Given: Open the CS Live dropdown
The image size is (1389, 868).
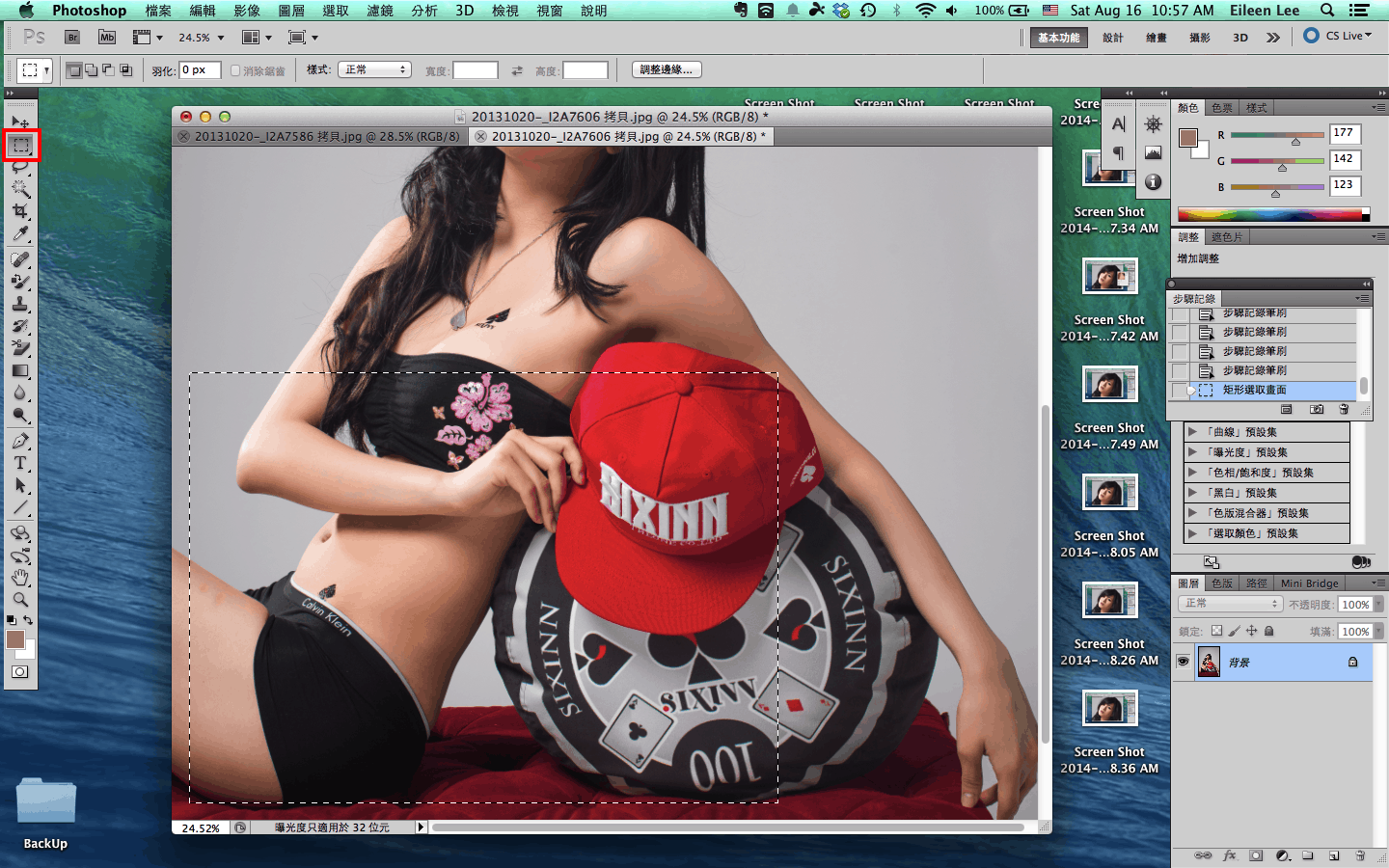Looking at the screenshot, I should click(1337, 36).
